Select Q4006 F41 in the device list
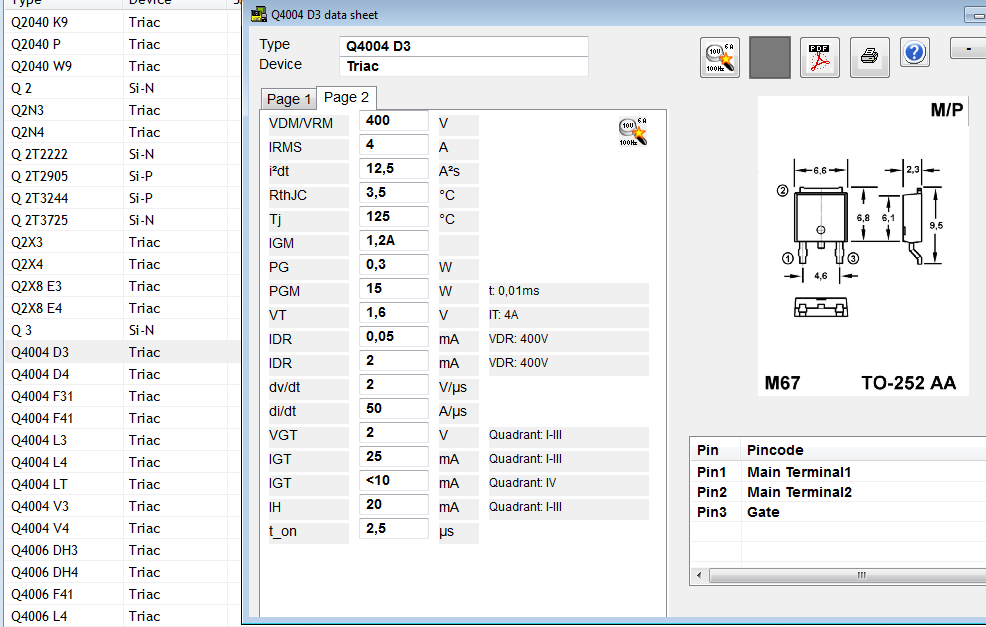This screenshot has height=627, width=986. (122, 594)
